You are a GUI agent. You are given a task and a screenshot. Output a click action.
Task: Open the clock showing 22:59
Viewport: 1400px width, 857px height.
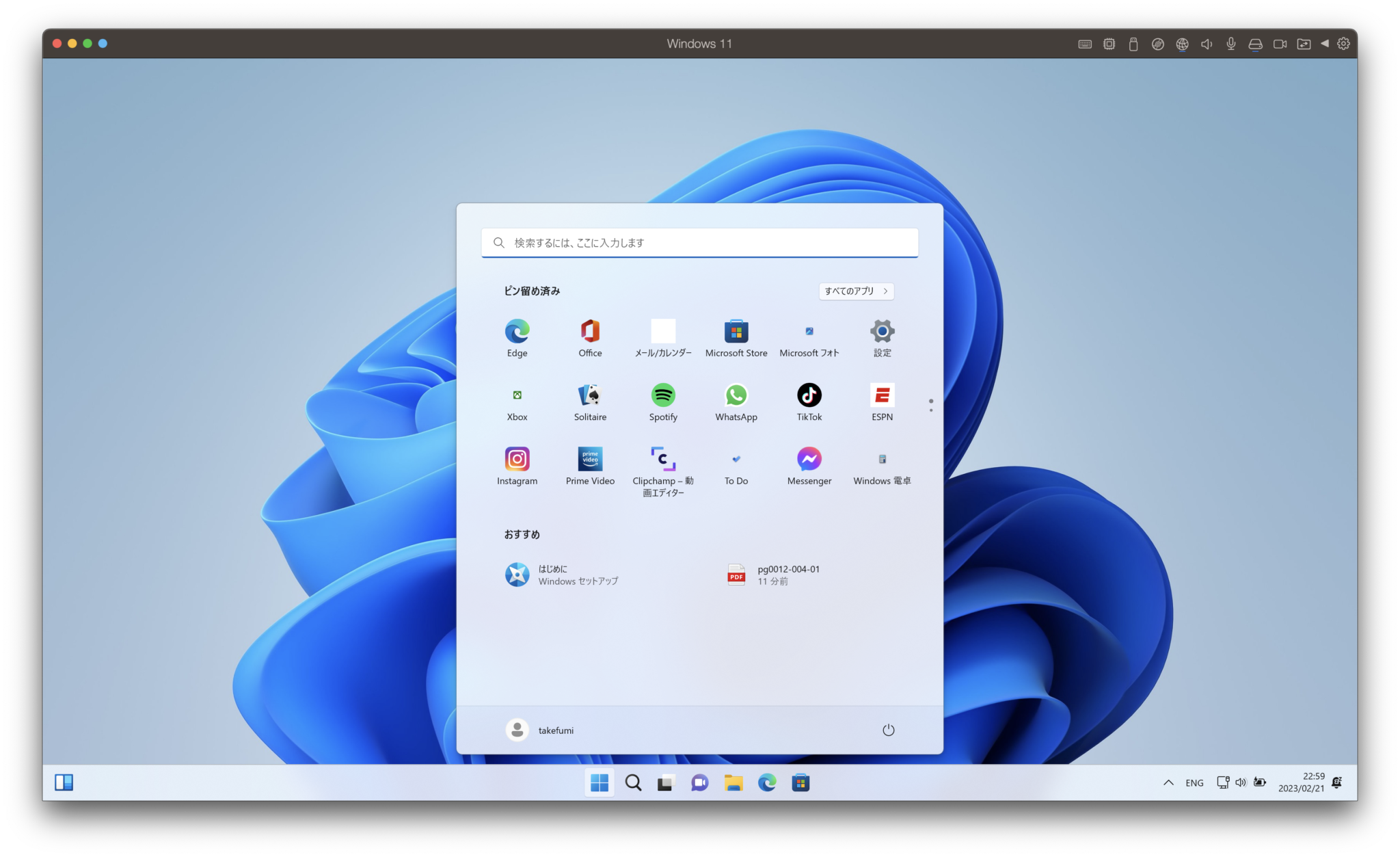click(x=1301, y=782)
